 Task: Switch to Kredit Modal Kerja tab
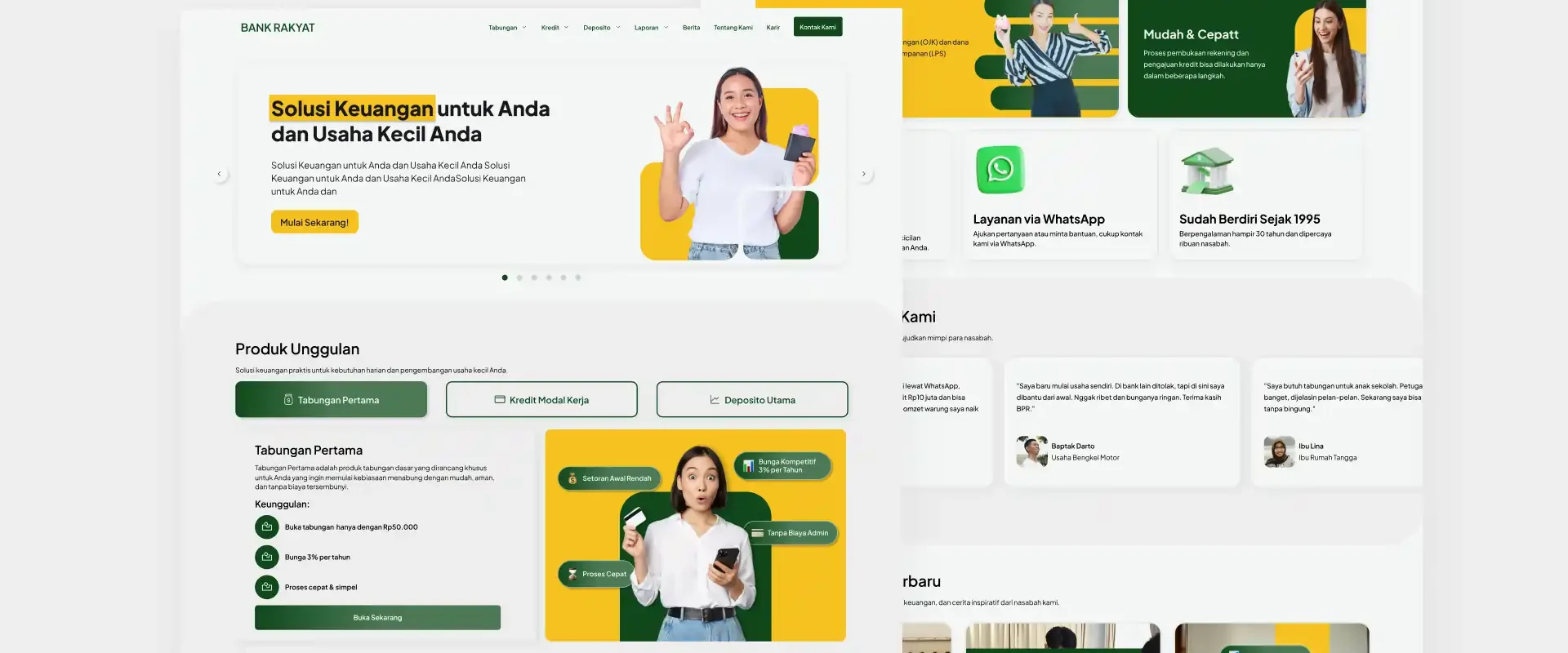[x=541, y=400]
